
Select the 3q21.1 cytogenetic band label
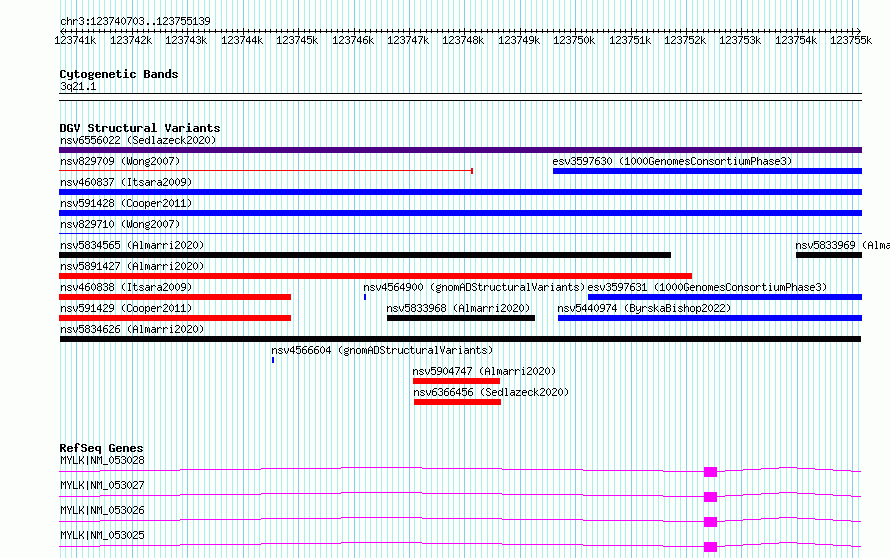[x=78, y=86]
